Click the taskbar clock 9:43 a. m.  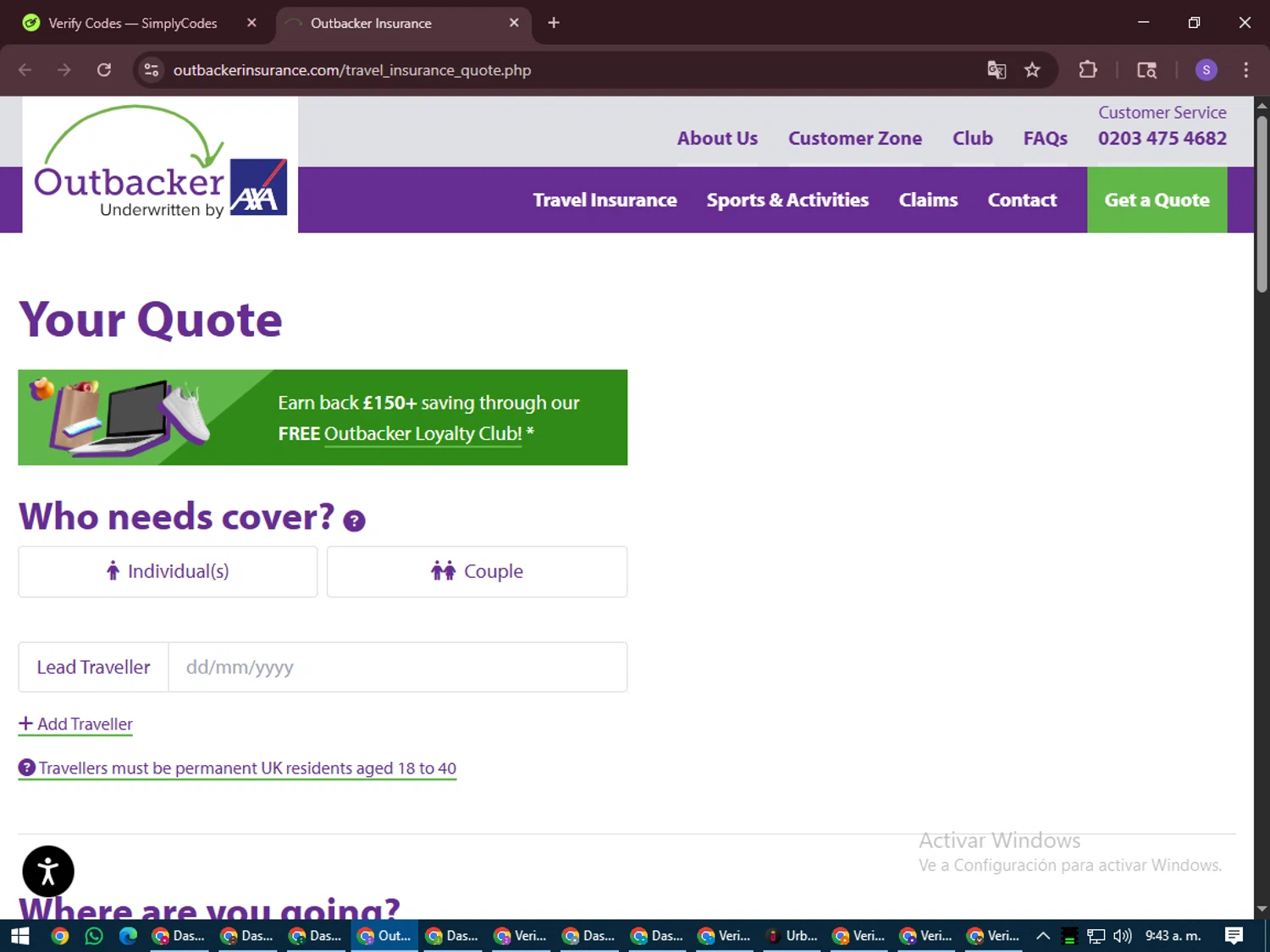point(1173,935)
